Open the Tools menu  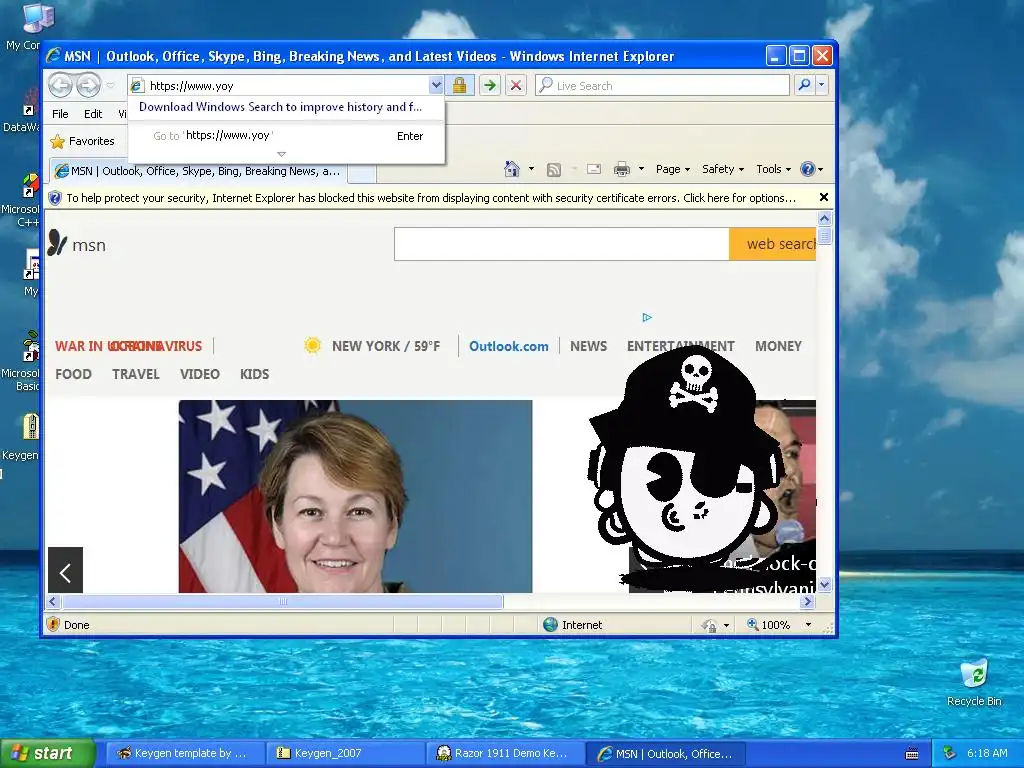point(773,169)
